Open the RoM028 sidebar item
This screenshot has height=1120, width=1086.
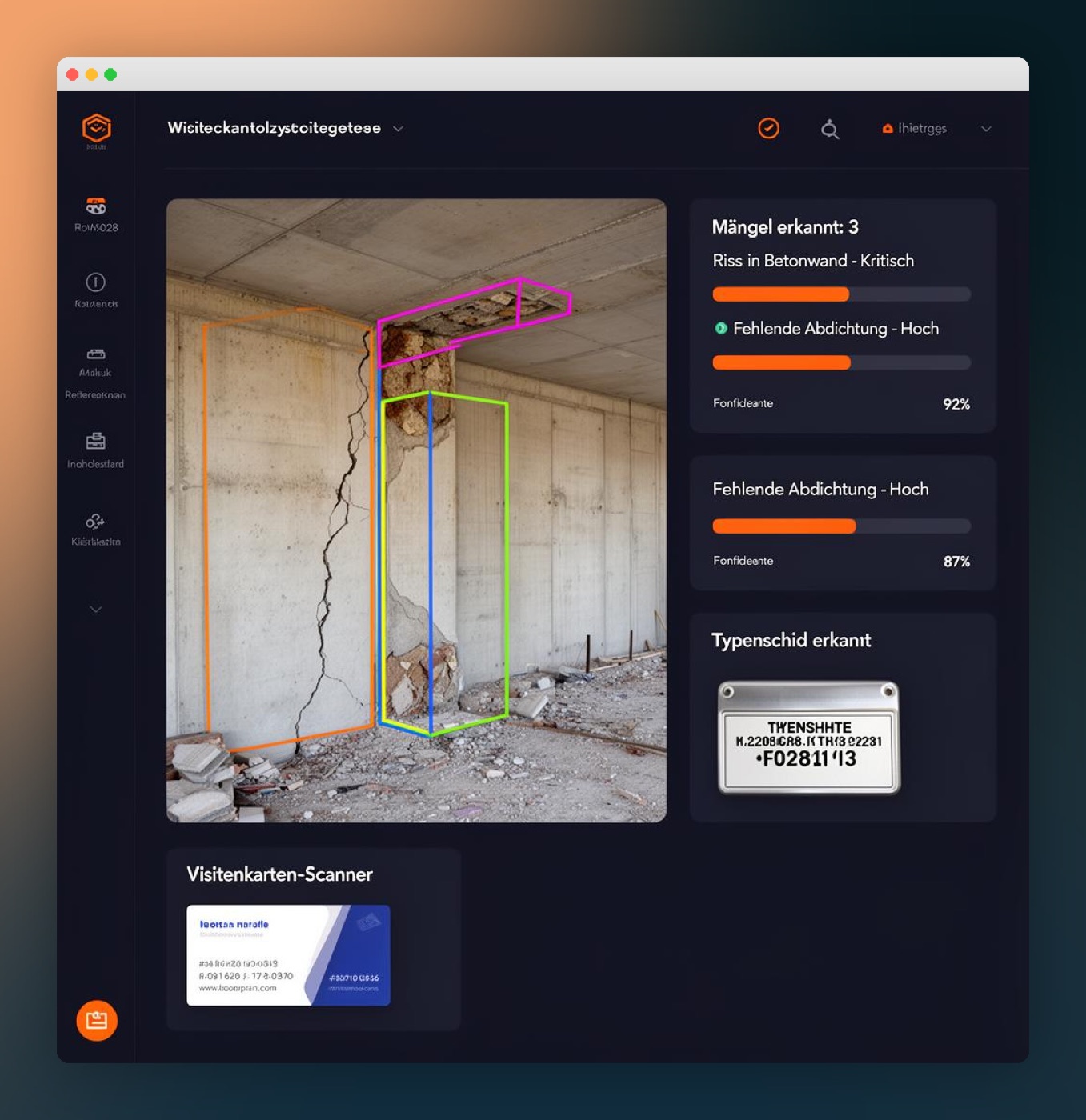click(x=96, y=215)
